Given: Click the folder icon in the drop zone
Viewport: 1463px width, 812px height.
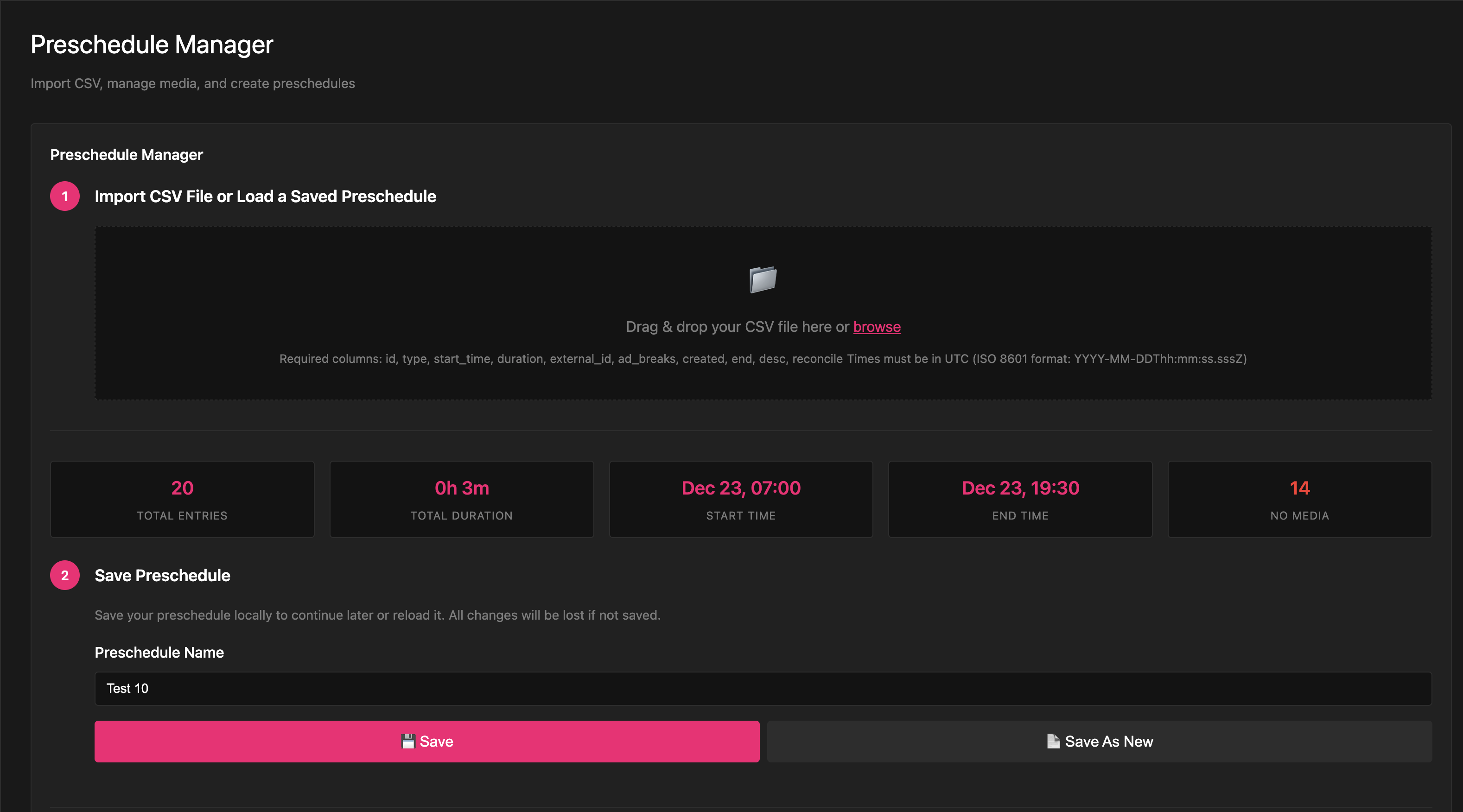Looking at the screenshot, I should 763,279.
